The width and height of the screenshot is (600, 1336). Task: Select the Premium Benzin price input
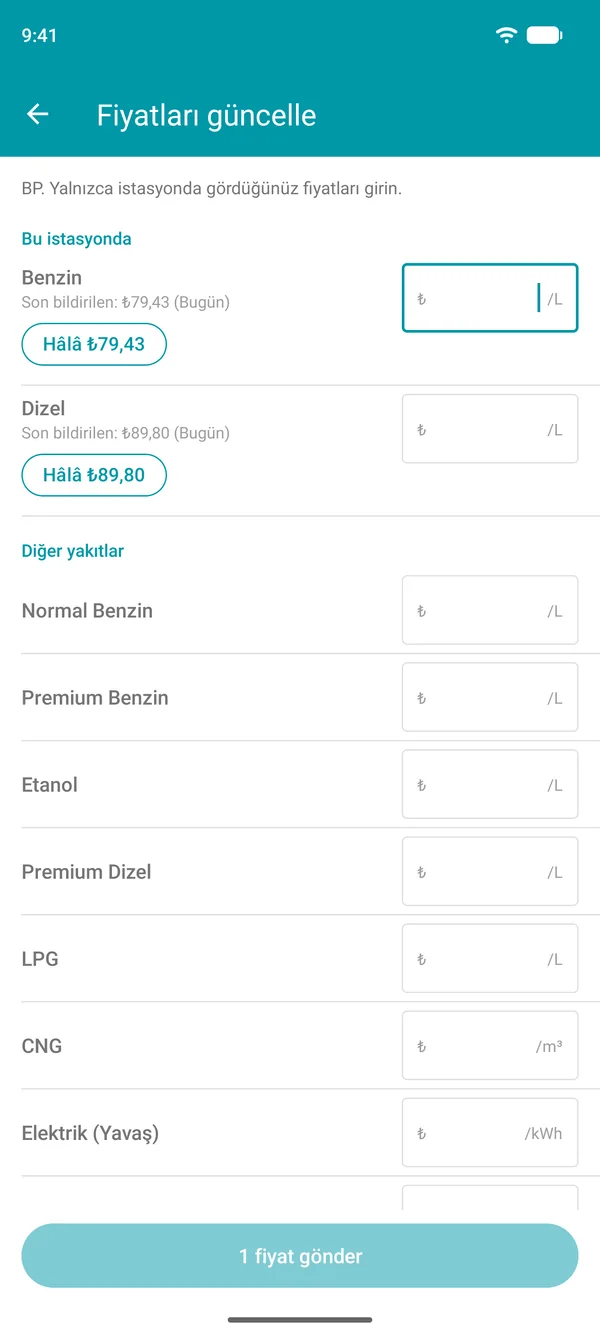490,697
